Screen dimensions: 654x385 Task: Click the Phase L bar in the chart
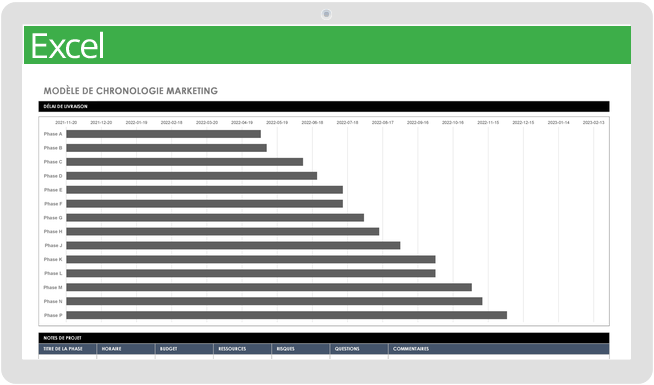251,273
